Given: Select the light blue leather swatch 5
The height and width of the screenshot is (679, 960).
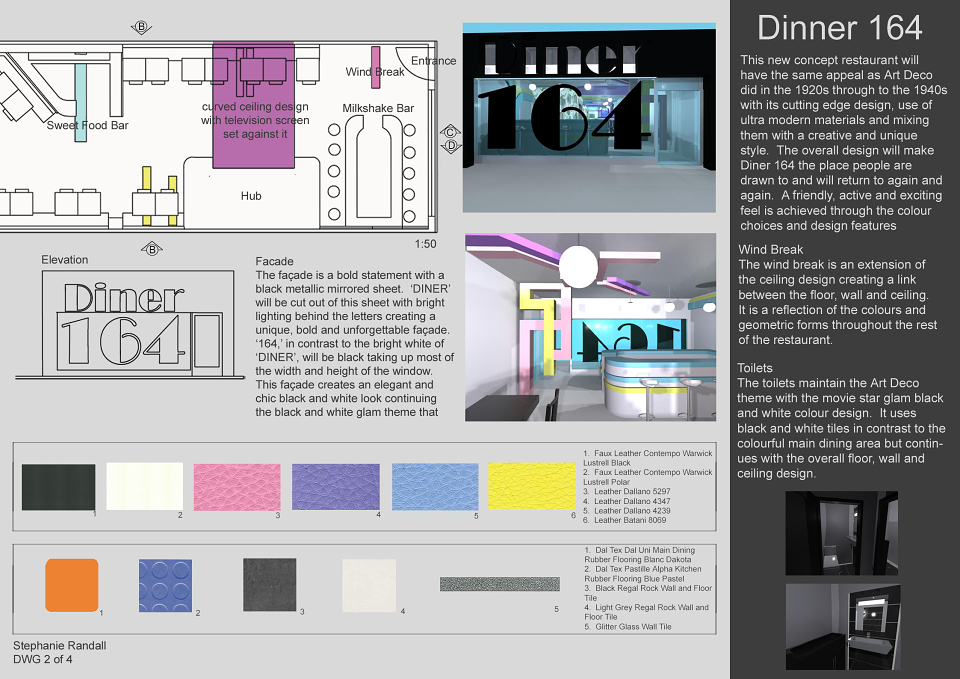Looking at the screenshot, I should click(435, 487).
